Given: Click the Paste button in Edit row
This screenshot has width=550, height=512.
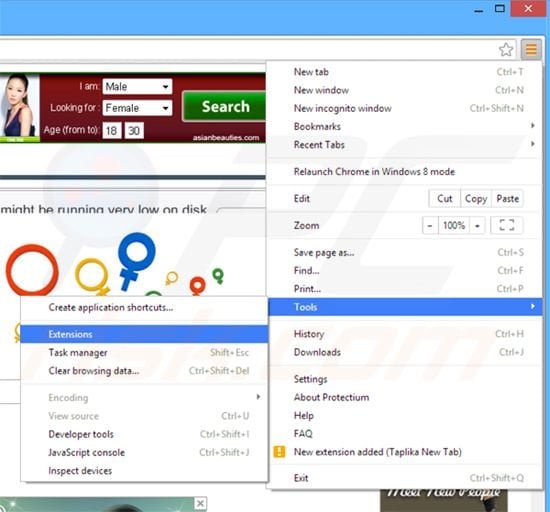Looking at the screenshot, I should pyautogui.click(x=508, y=198).
